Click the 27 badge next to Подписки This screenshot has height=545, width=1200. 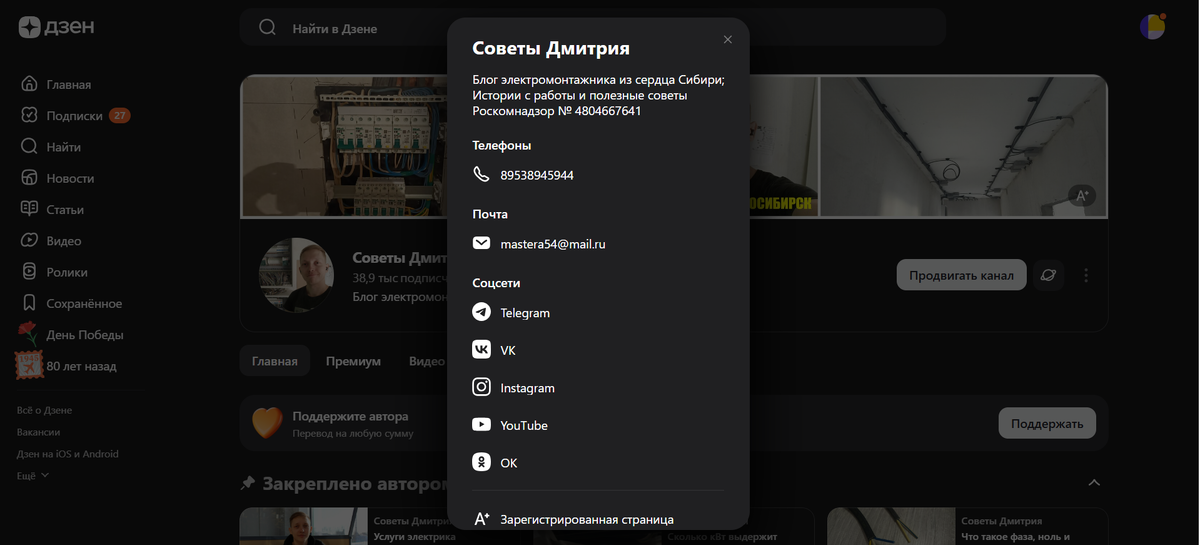(120, 116)
